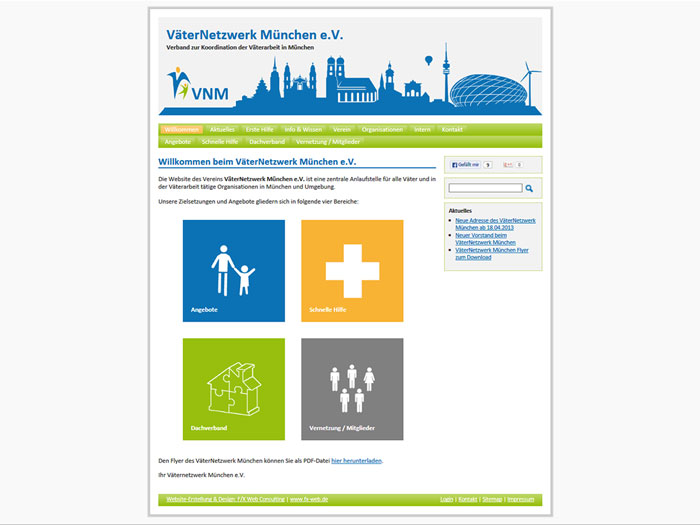Select Angebote in second navigation row
Screen dimensions: 700x525
[x=178, y=142]
